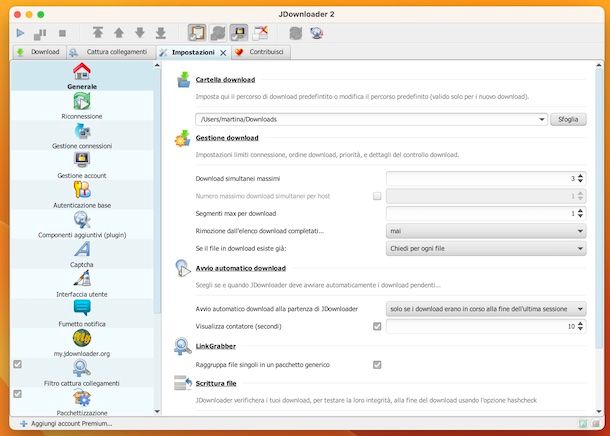Open Interfaccia utente settings

[82, 284]
